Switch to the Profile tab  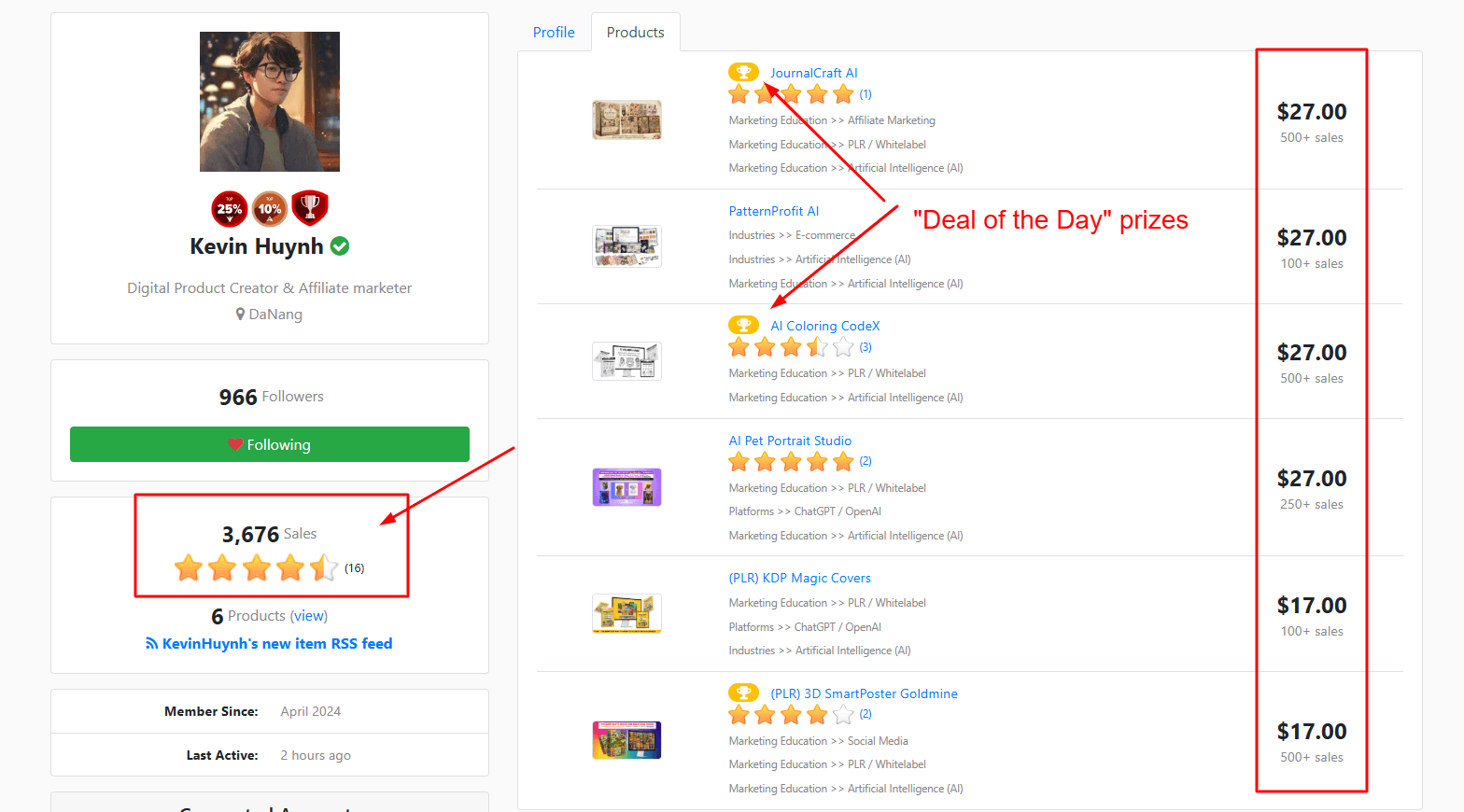tap(554, 32)
